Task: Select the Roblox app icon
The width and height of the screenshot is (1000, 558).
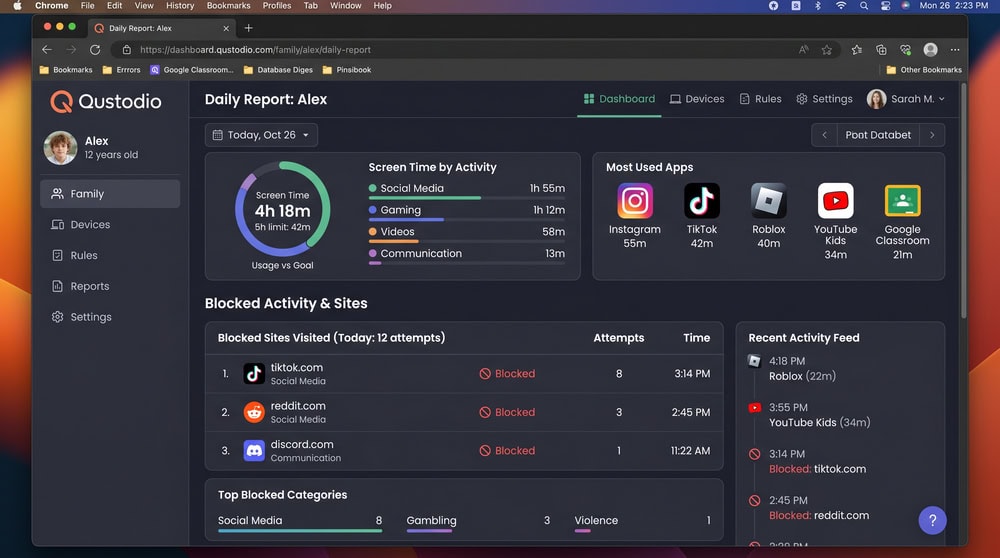Action: pyautogui.click(x=768, y=201)
